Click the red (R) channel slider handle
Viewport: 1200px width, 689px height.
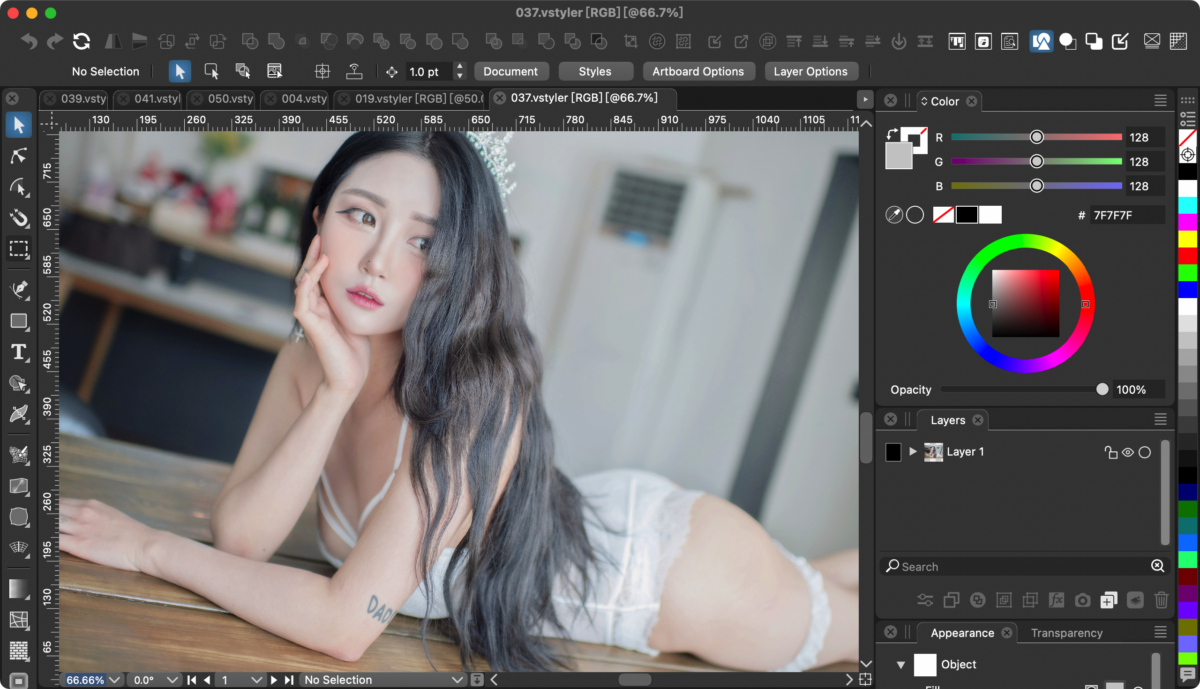pyautogui.click(x=1037, y=137)
